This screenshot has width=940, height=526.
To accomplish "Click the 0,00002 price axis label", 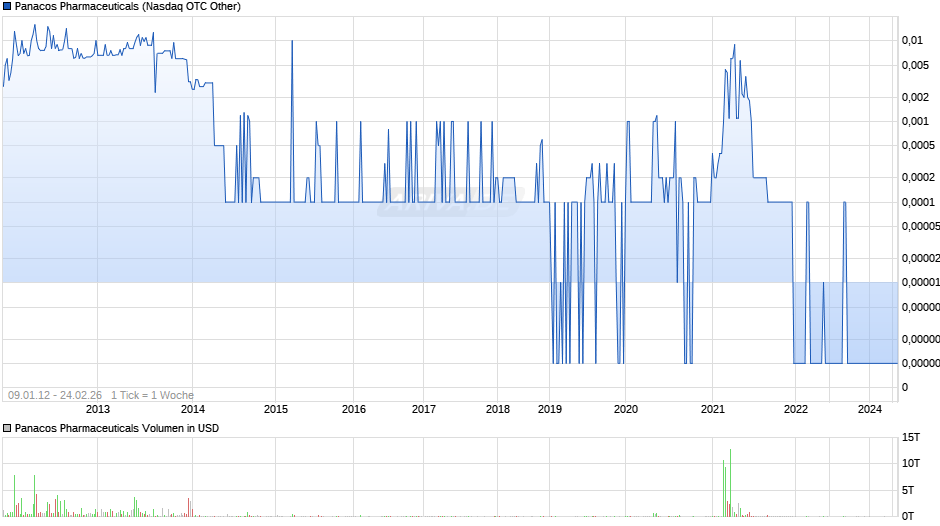I will (x=921, y=258).
